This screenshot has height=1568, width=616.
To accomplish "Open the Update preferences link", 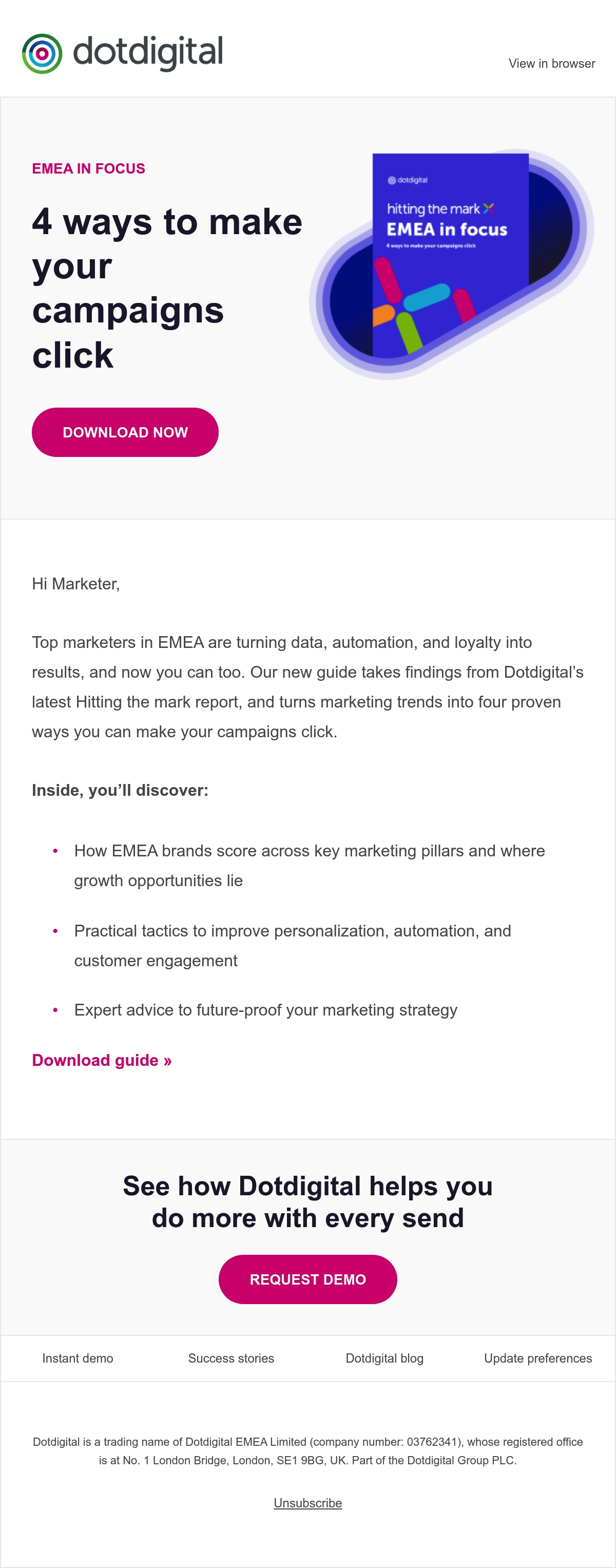I will (537, 1358).
